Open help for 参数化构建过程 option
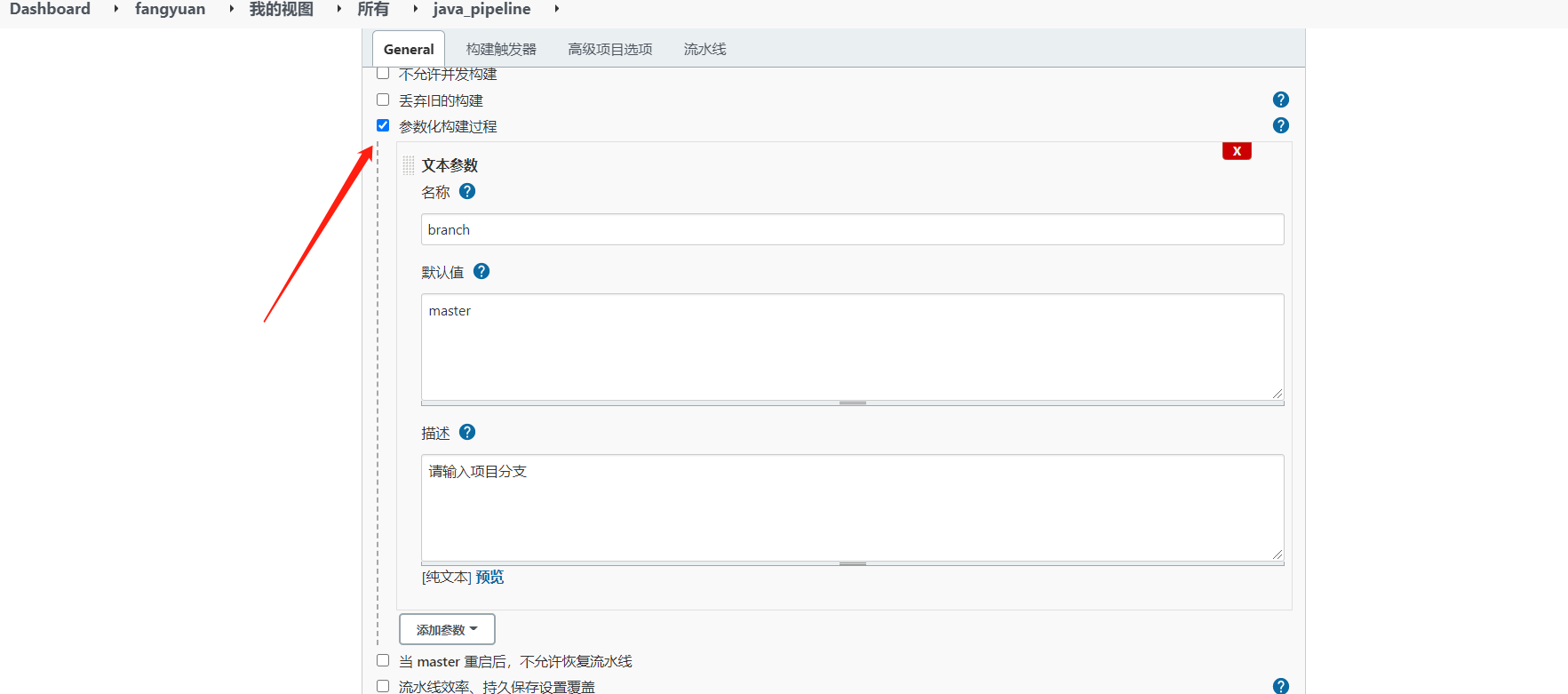The width and height of the screenshot is (1568, 694). [x=1280, y=125]
